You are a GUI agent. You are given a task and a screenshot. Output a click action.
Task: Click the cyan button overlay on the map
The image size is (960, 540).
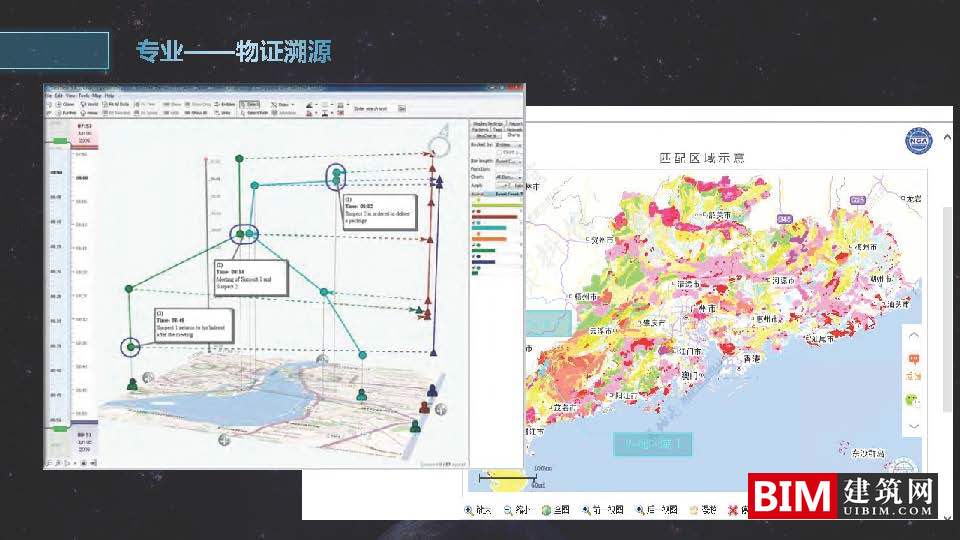652,443
